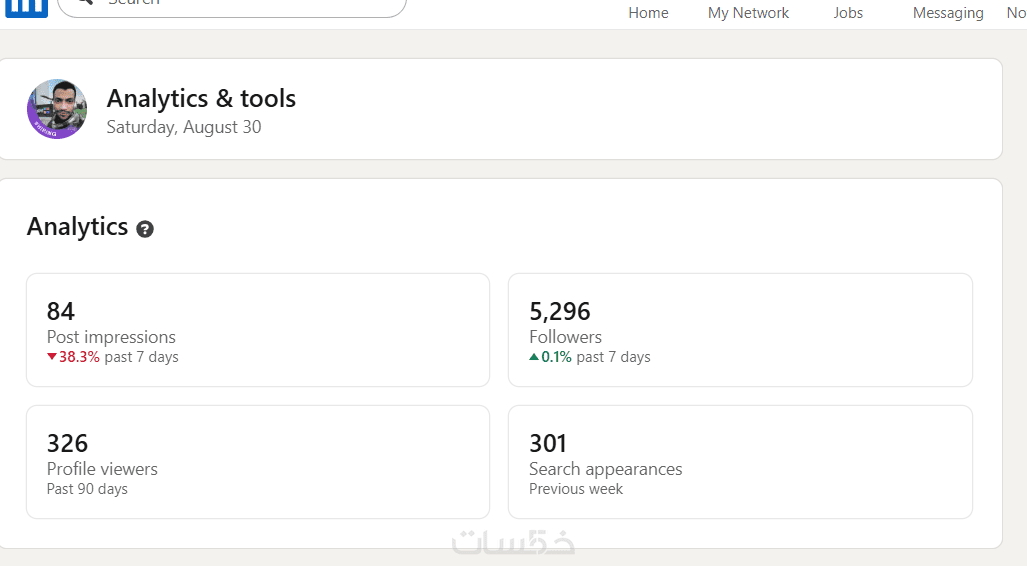The height and width of the screenshot is (566, 1027).
Task: Open the profile photo avatar
Action: 57,109
